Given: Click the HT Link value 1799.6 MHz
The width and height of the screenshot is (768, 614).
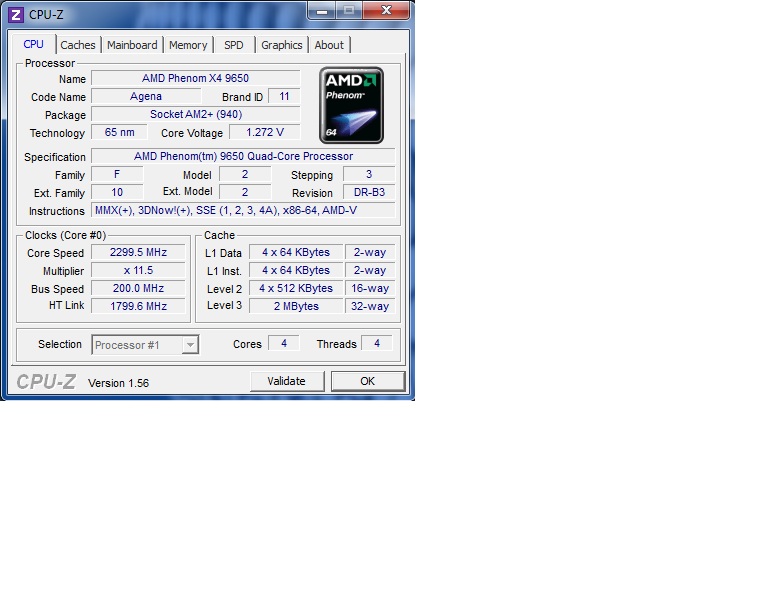Looking at the screenshot, I should 138,307.
